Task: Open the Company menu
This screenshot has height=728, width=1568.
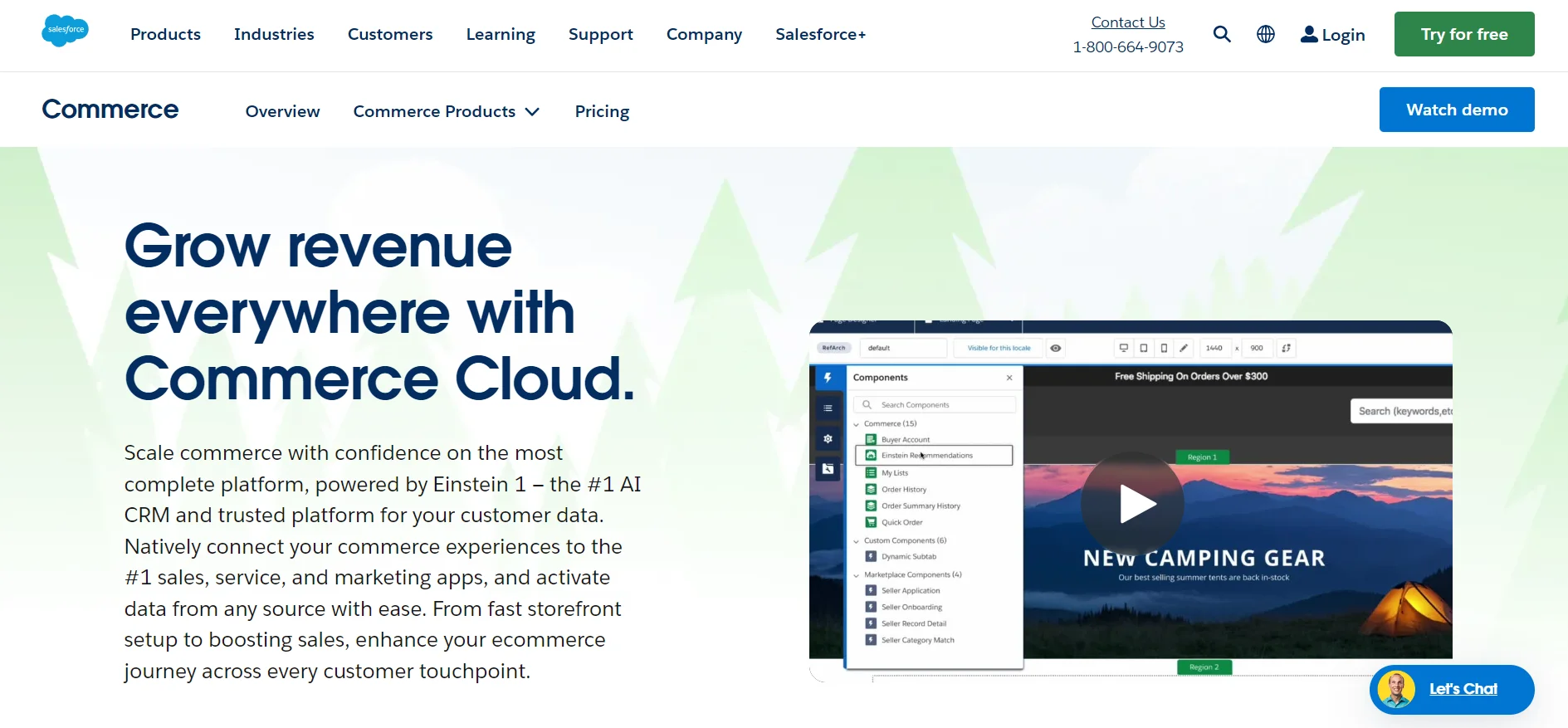Action: pos(704,34)
